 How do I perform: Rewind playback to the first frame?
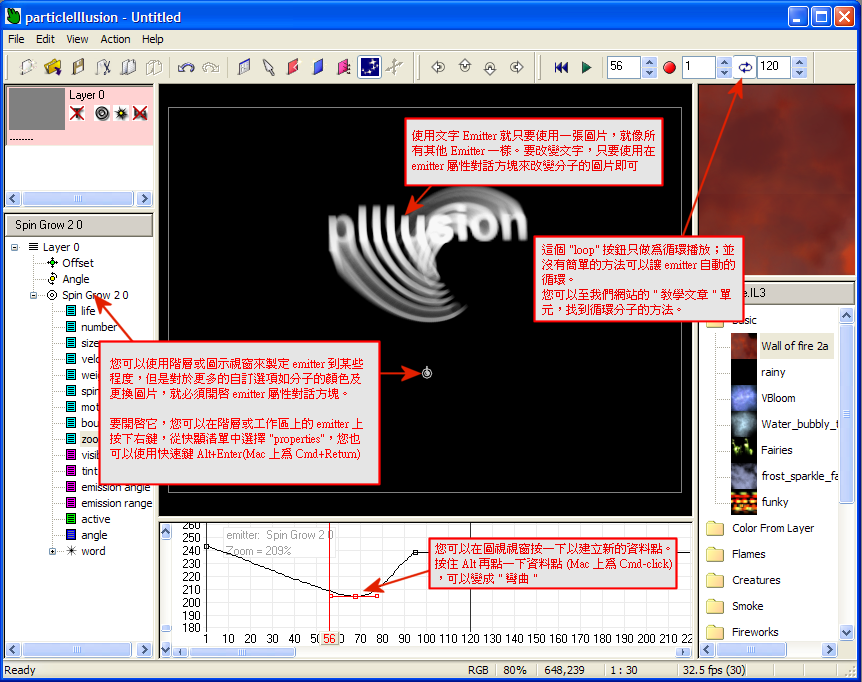pos(561,67)
